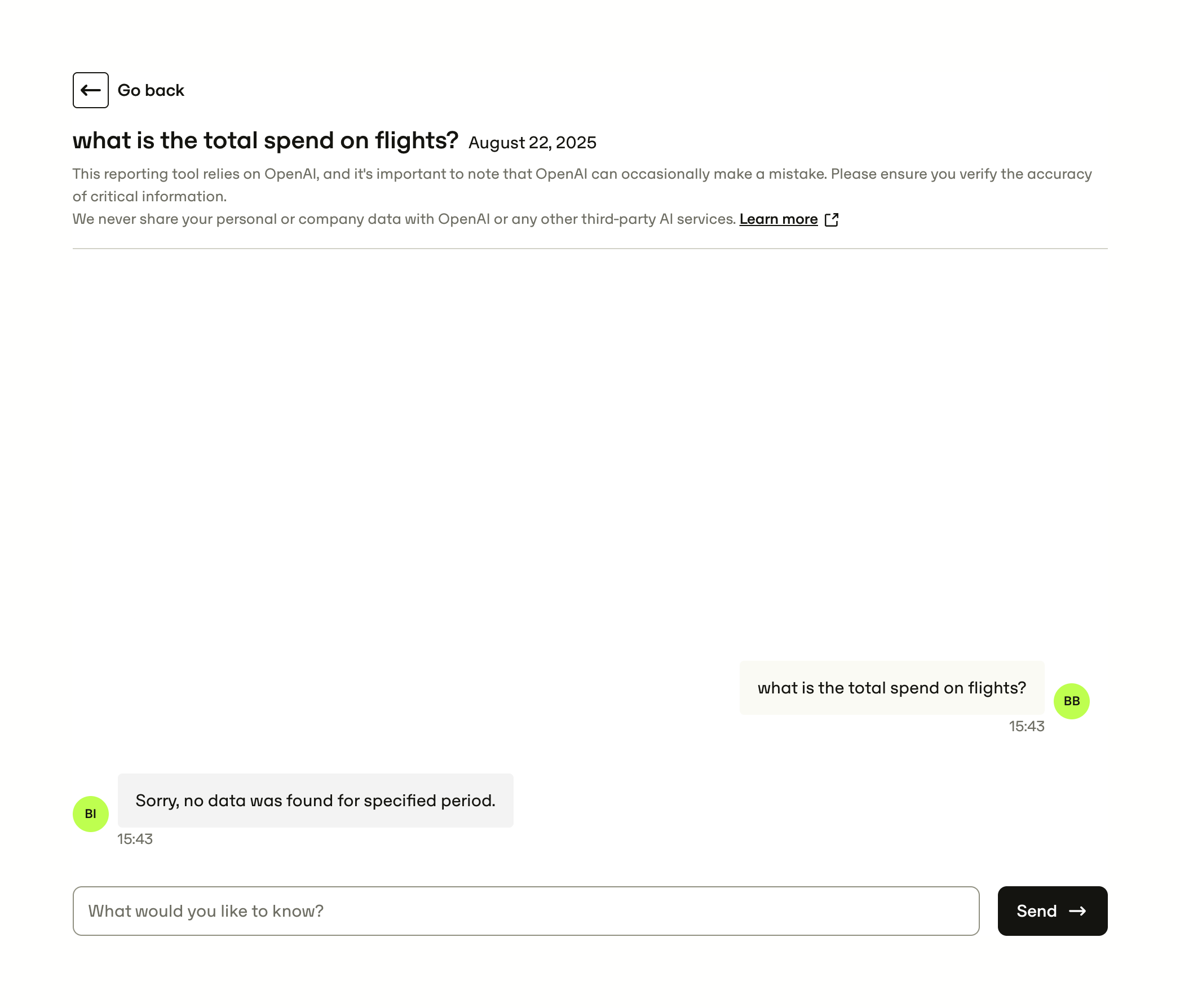Click the green circle next to the user question
Screen dimensions: 1180x1008
point(1072,701)
